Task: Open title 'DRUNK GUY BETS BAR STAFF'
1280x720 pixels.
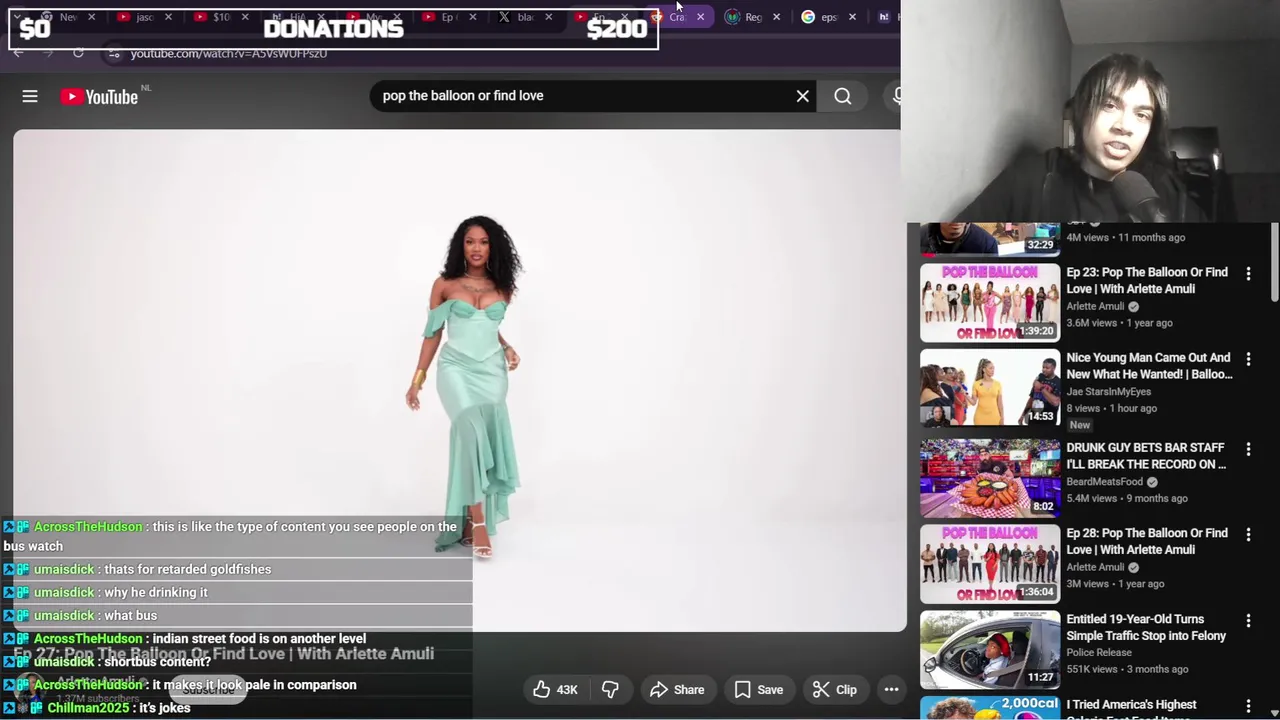Action: [1146, 456]
